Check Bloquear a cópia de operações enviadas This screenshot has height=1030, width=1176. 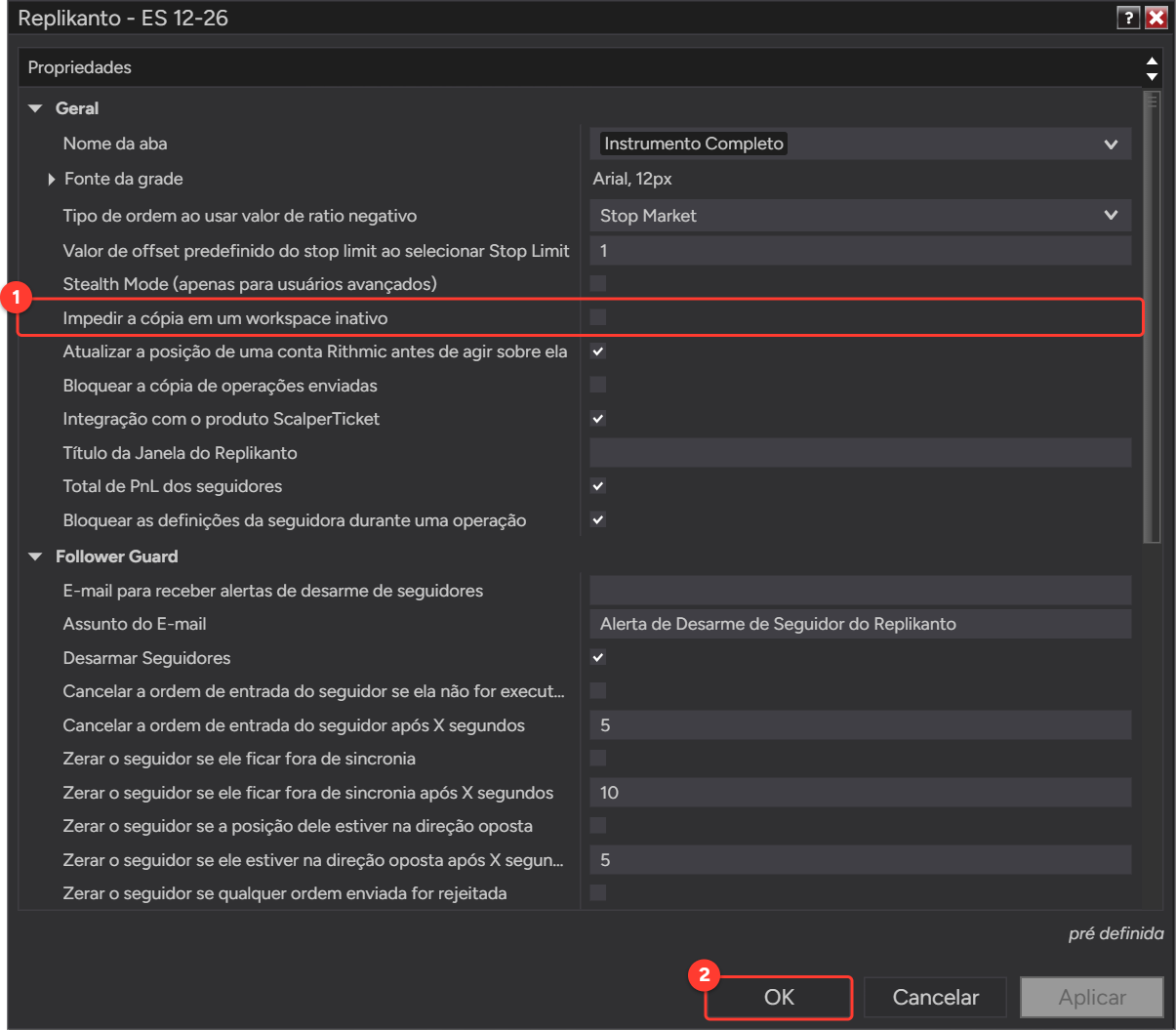(598, 385)
